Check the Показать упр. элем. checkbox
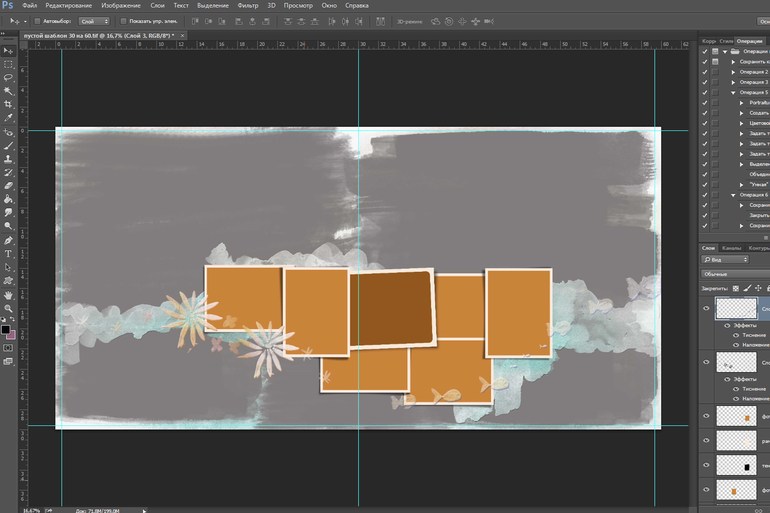This screenshot has width=770, height=513. pyautogui.click(x=124, y=20)
